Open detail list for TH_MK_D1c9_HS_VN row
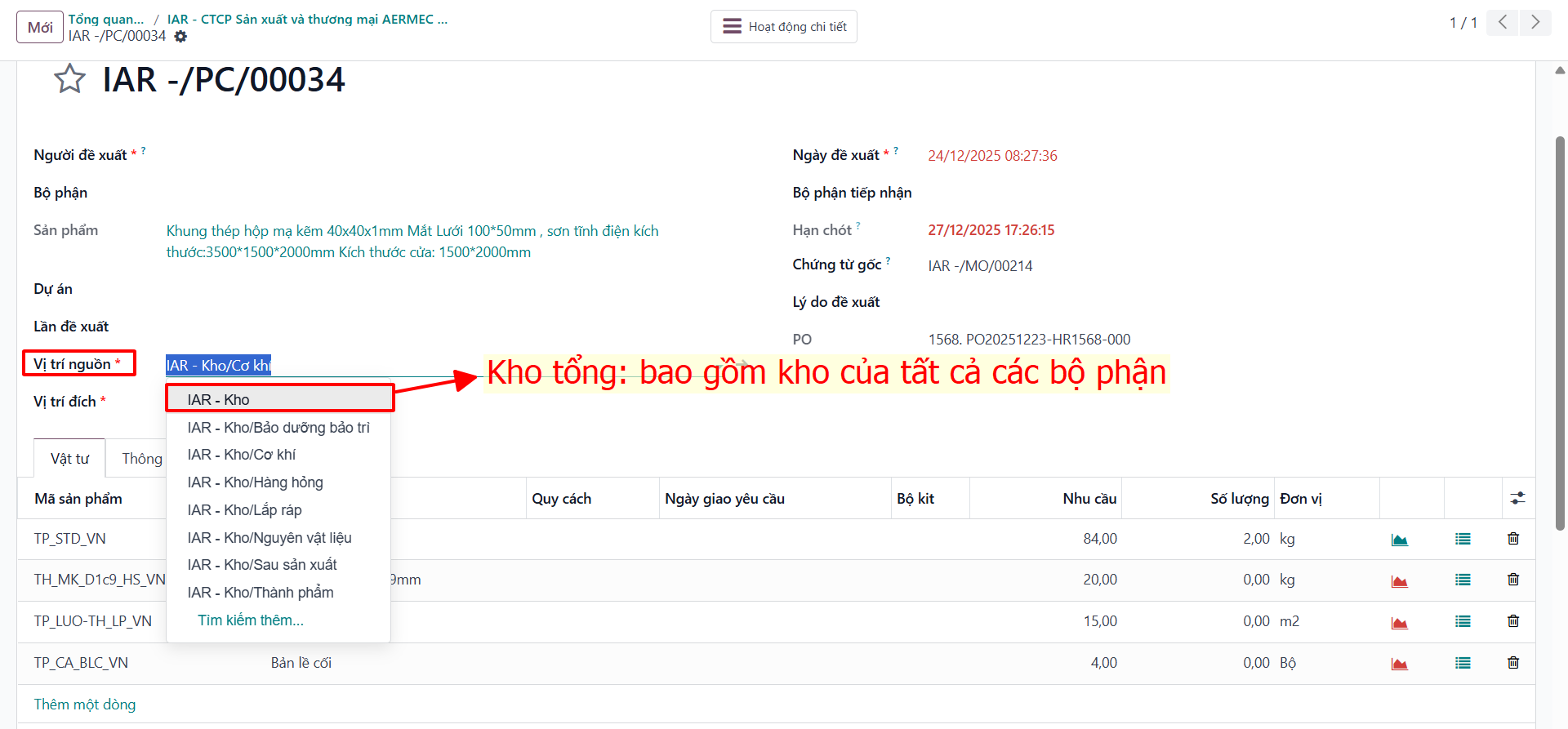Viewport: 1568px width, 729px height. 1463,580
